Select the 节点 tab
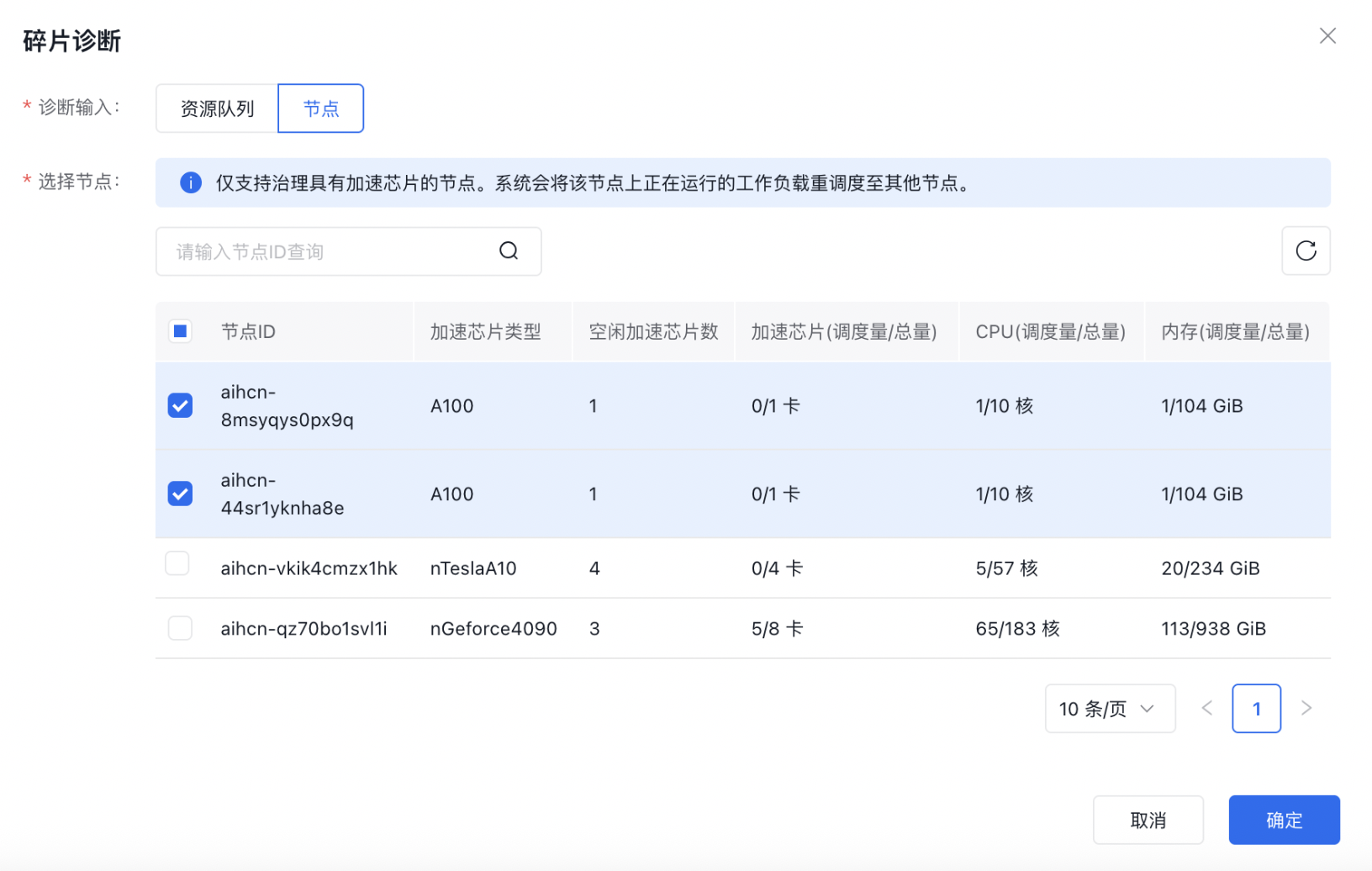Image resolution: width=1372 pixels, height=871 pixels. point(320,108)
